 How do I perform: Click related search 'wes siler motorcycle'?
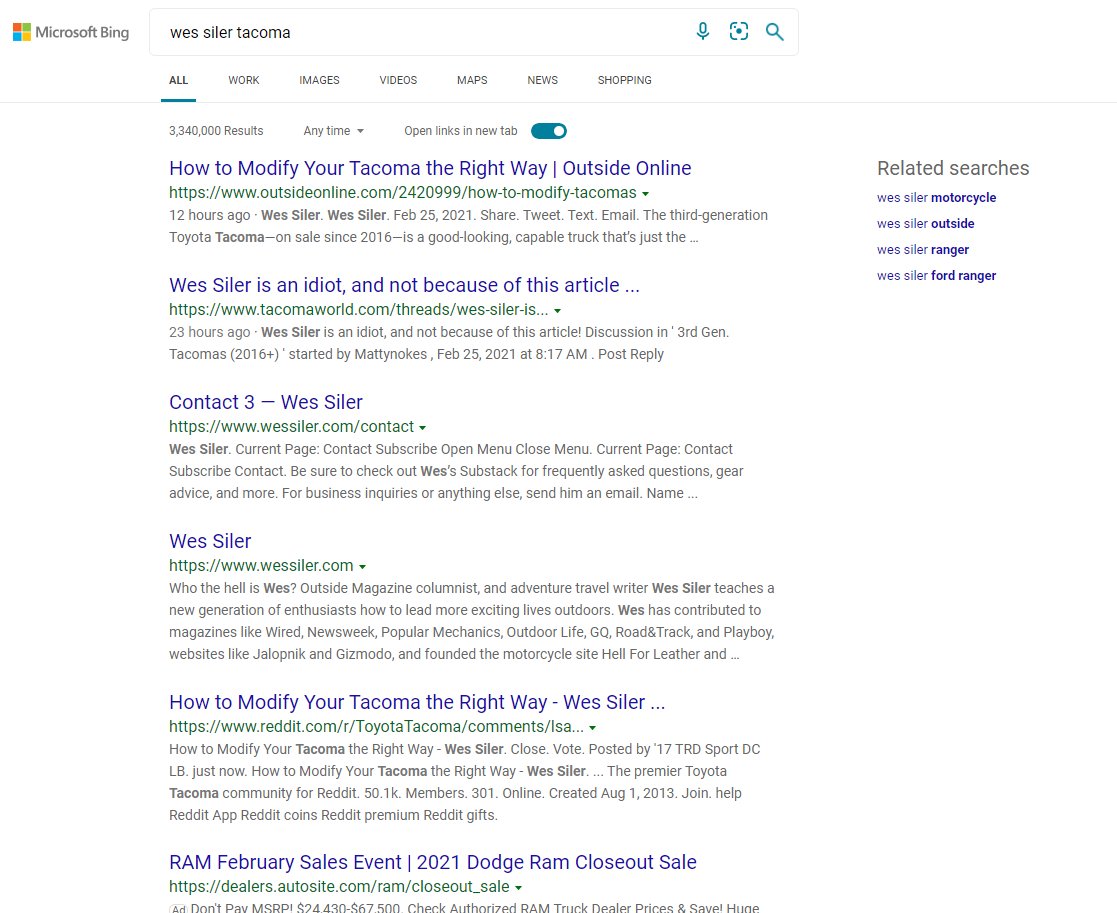click(x=937, y=197)
